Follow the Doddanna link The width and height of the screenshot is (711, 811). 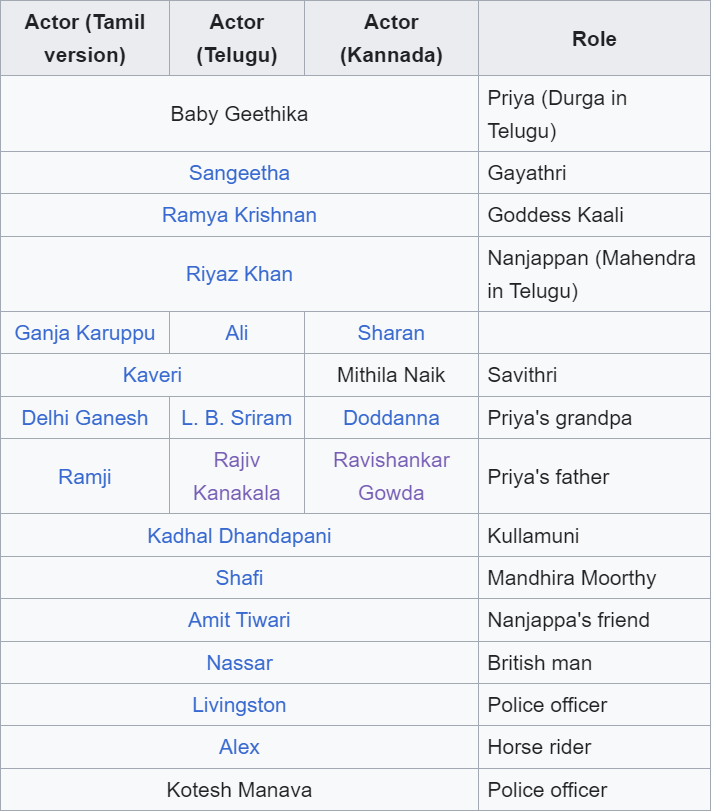tap(391, 418)
